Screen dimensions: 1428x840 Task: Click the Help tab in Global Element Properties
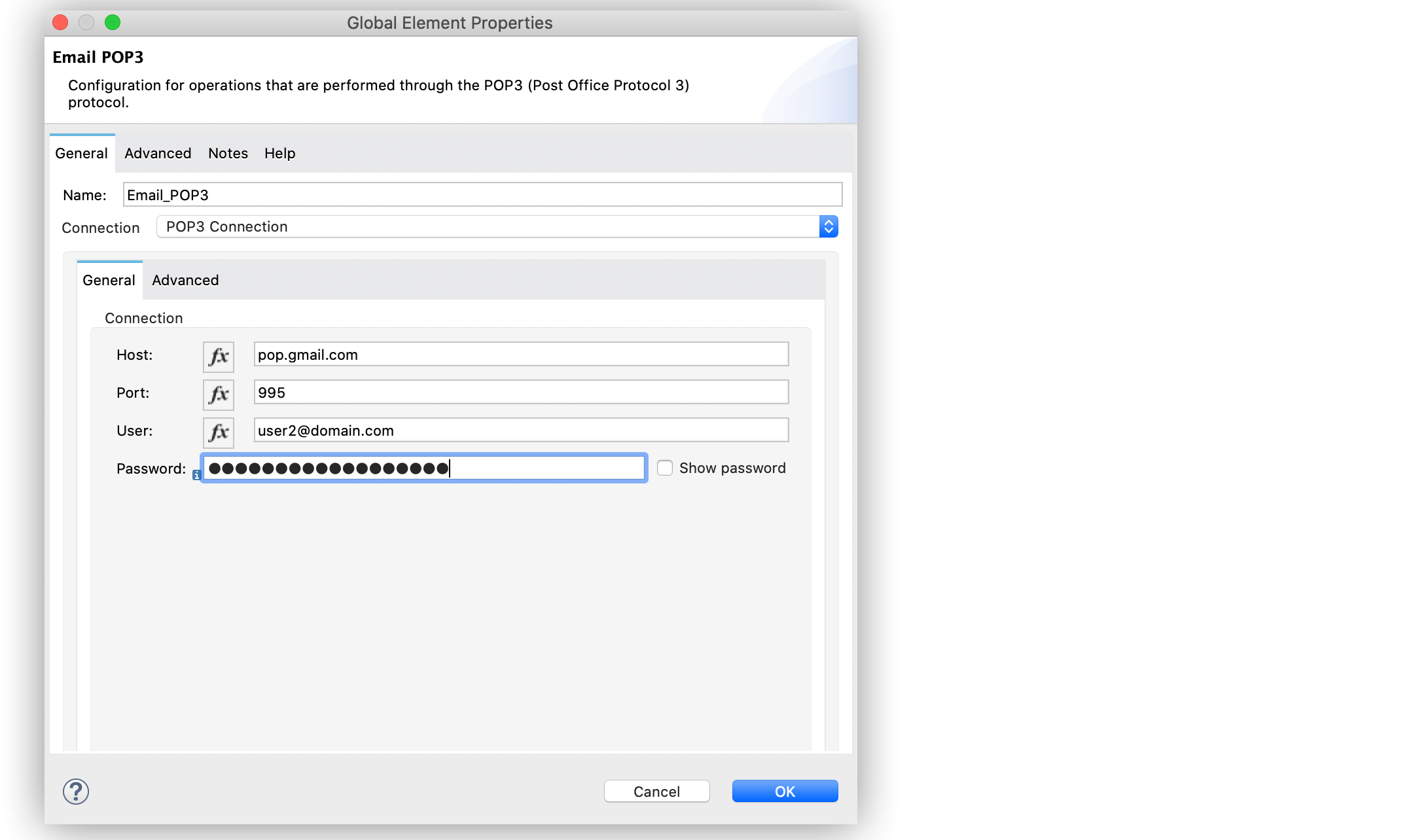tap(278, 153)
